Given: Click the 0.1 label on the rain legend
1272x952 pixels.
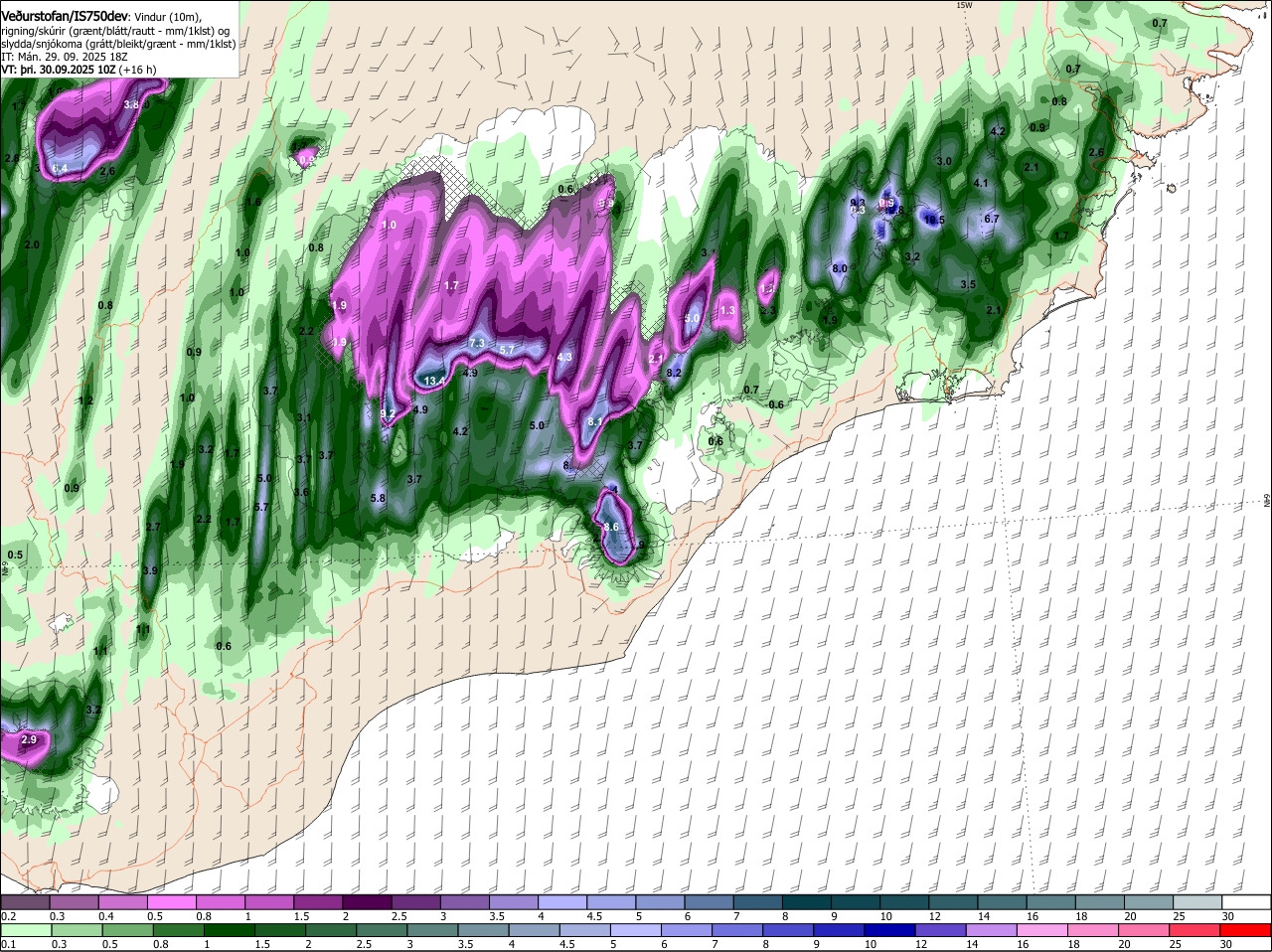Looking at the screenshot, I should 8,944.
